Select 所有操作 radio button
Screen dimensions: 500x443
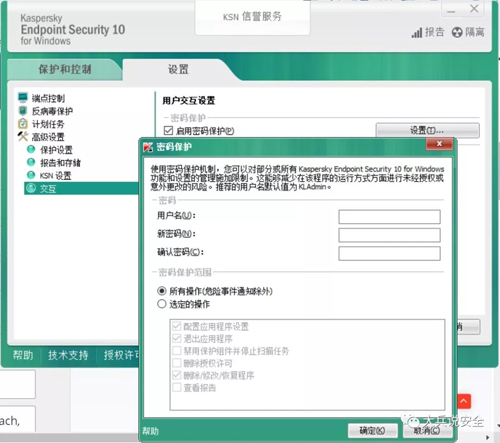162,291
